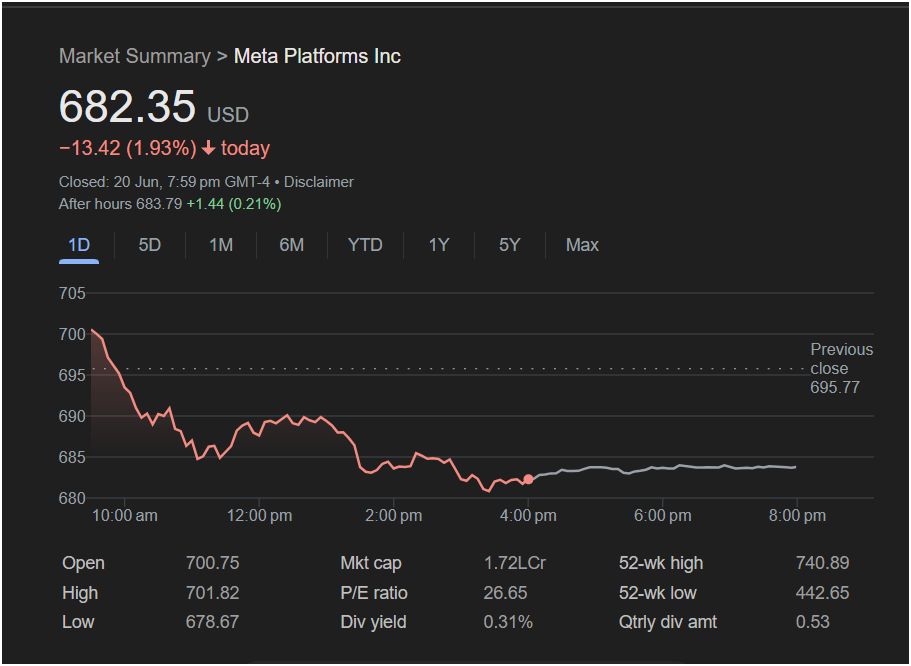Switch chart to the 1M range
The width and height of the screenshot is (911, 666).
click(x=221, y=245)
